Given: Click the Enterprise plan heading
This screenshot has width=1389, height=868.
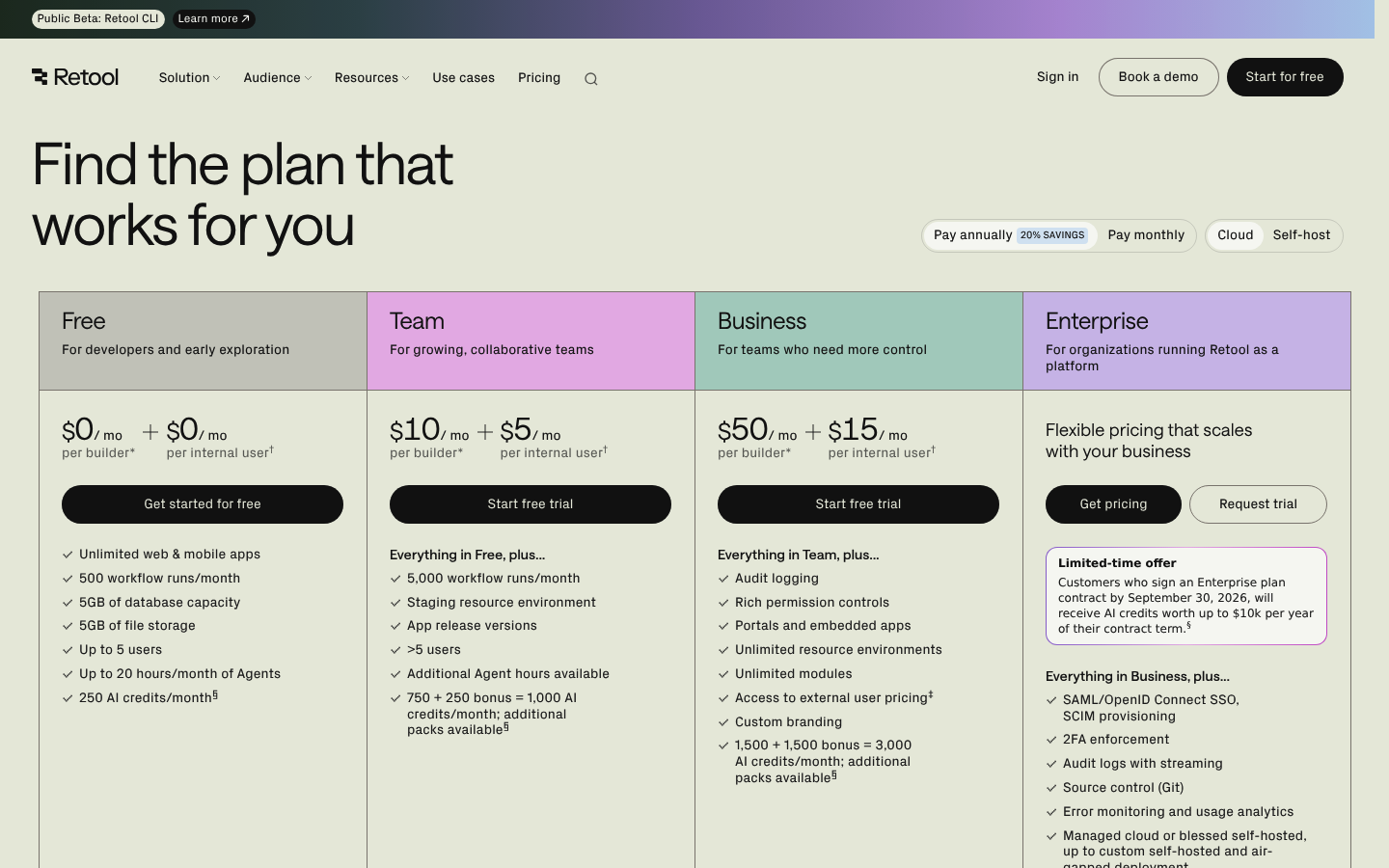Looking at the screenshot, I should (x=1097, y=321).
